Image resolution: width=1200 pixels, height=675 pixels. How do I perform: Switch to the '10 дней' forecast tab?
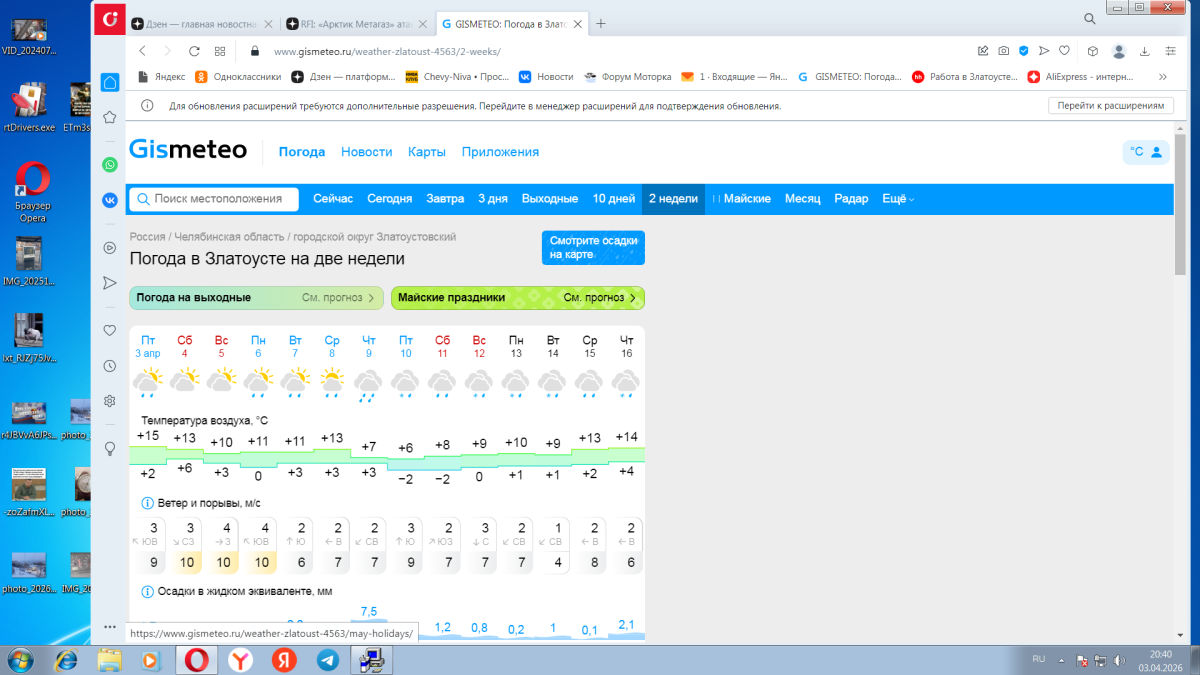click(x=613, y=199)
